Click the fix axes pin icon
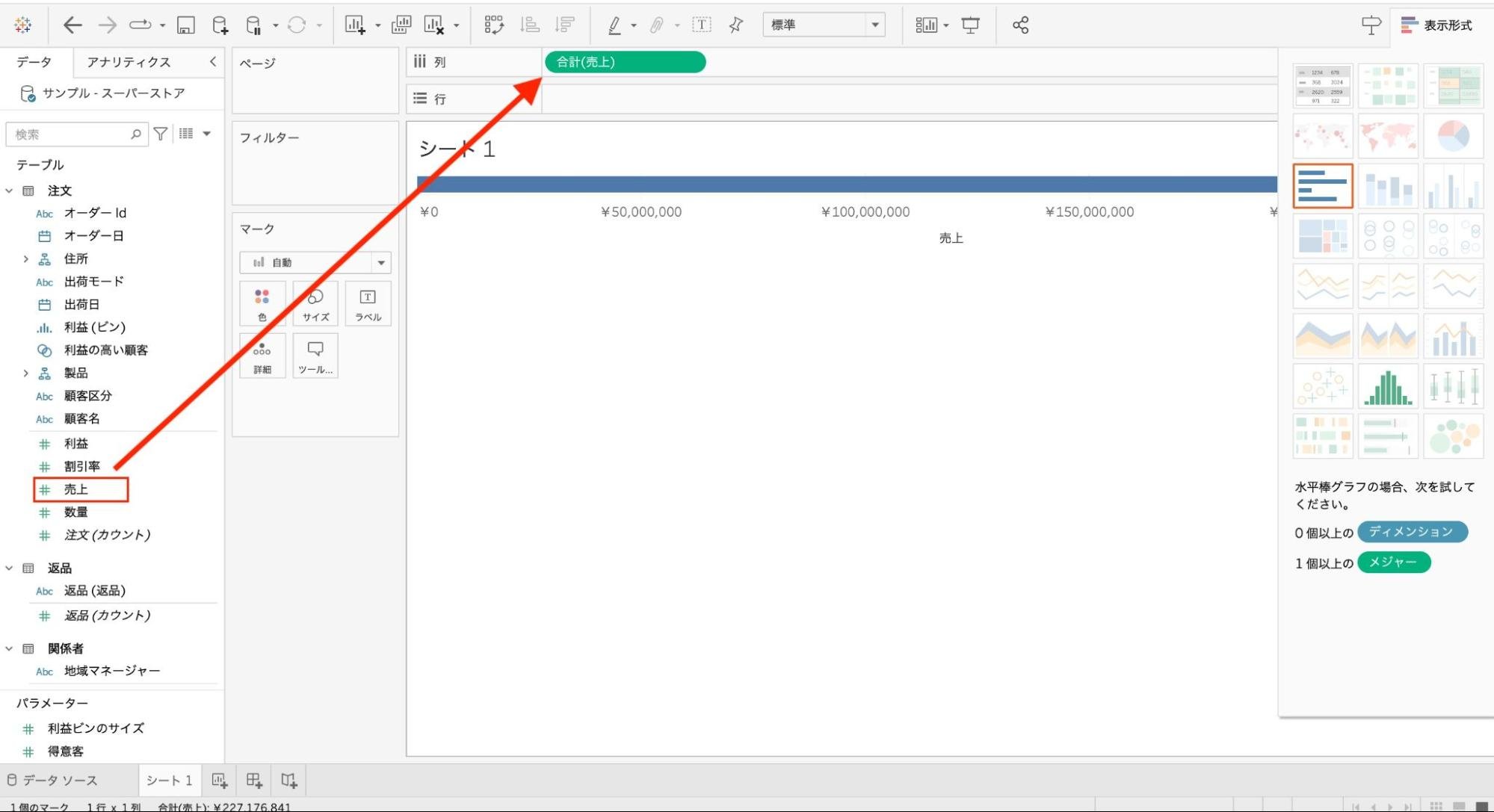This screenshot has height=812, width=1494. [736, 25]
